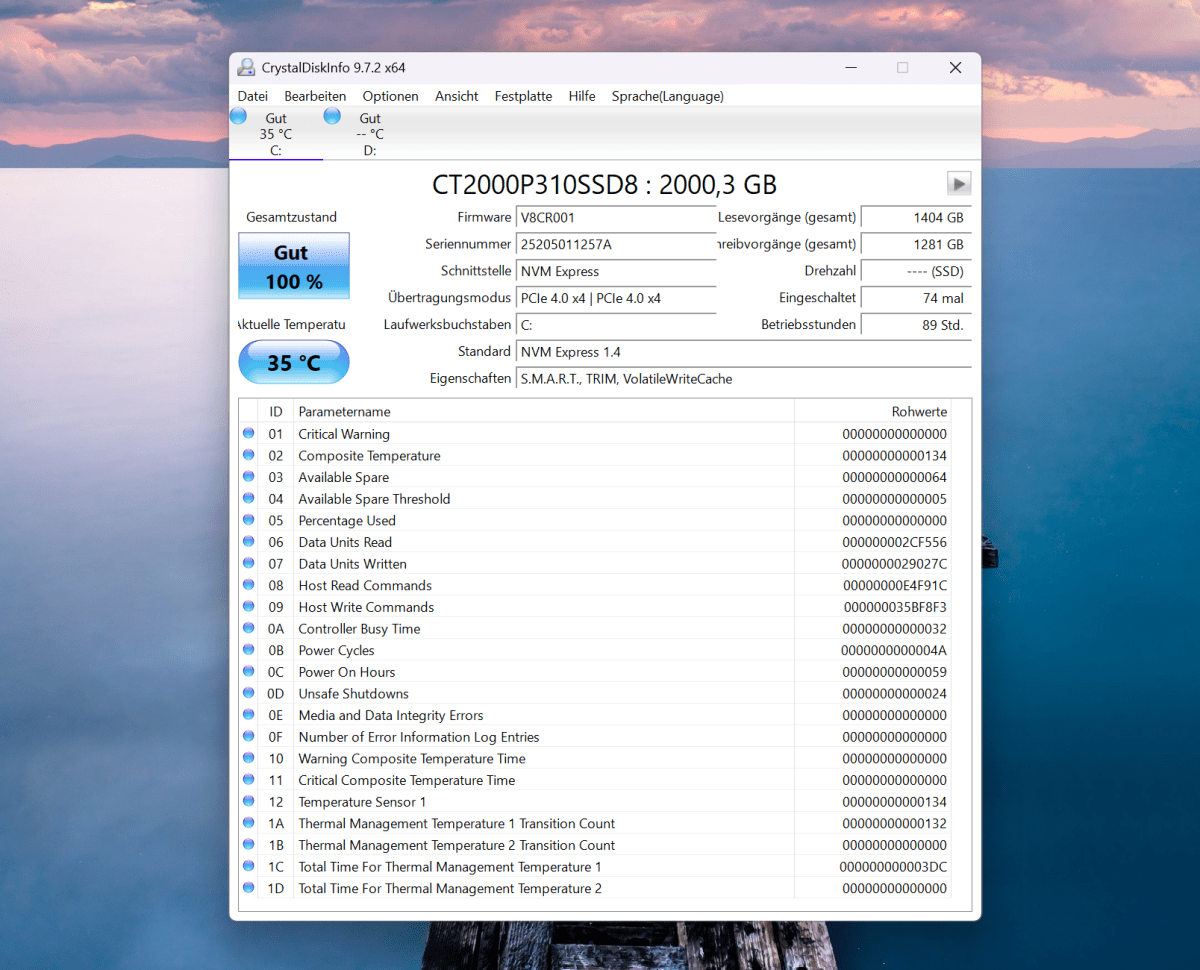This screenshot has height=970, width=1200.
Task: Click the blue health dot for drive C:
Action: pyautogui.click(x=238, y=116)
